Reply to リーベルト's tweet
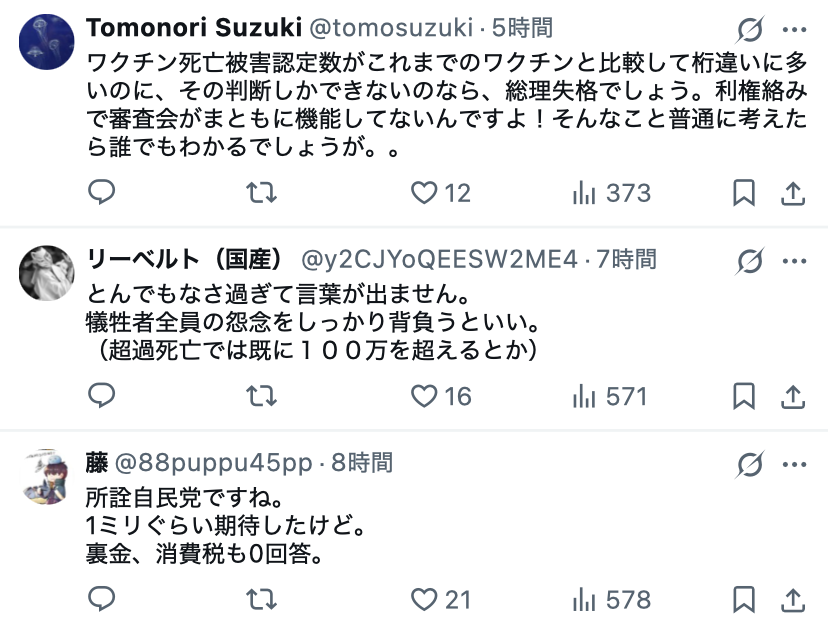Viewport: 828px width, 630px height. tap(102, 396)
